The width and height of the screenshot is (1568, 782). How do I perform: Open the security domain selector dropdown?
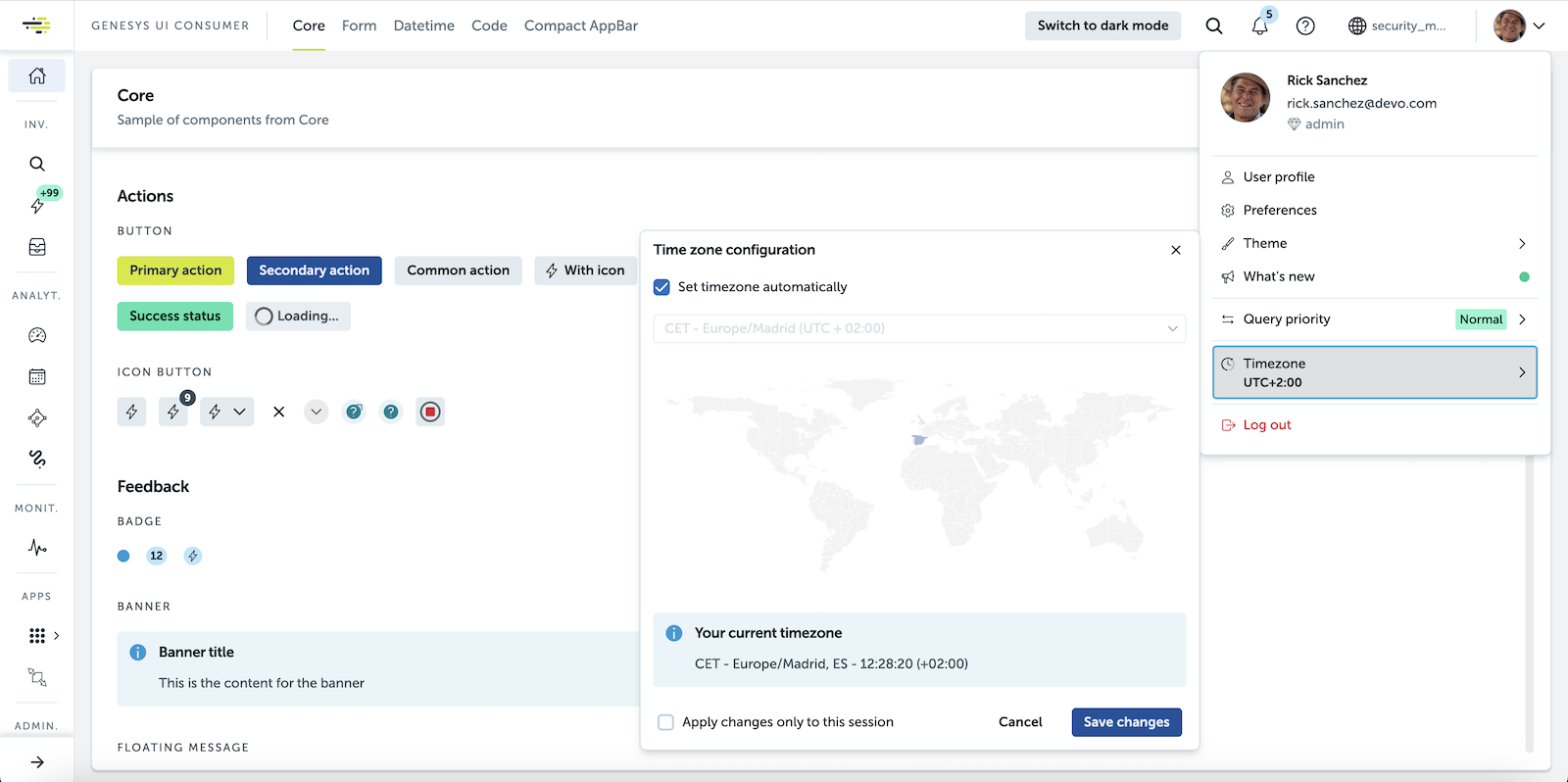[1396, 26]
